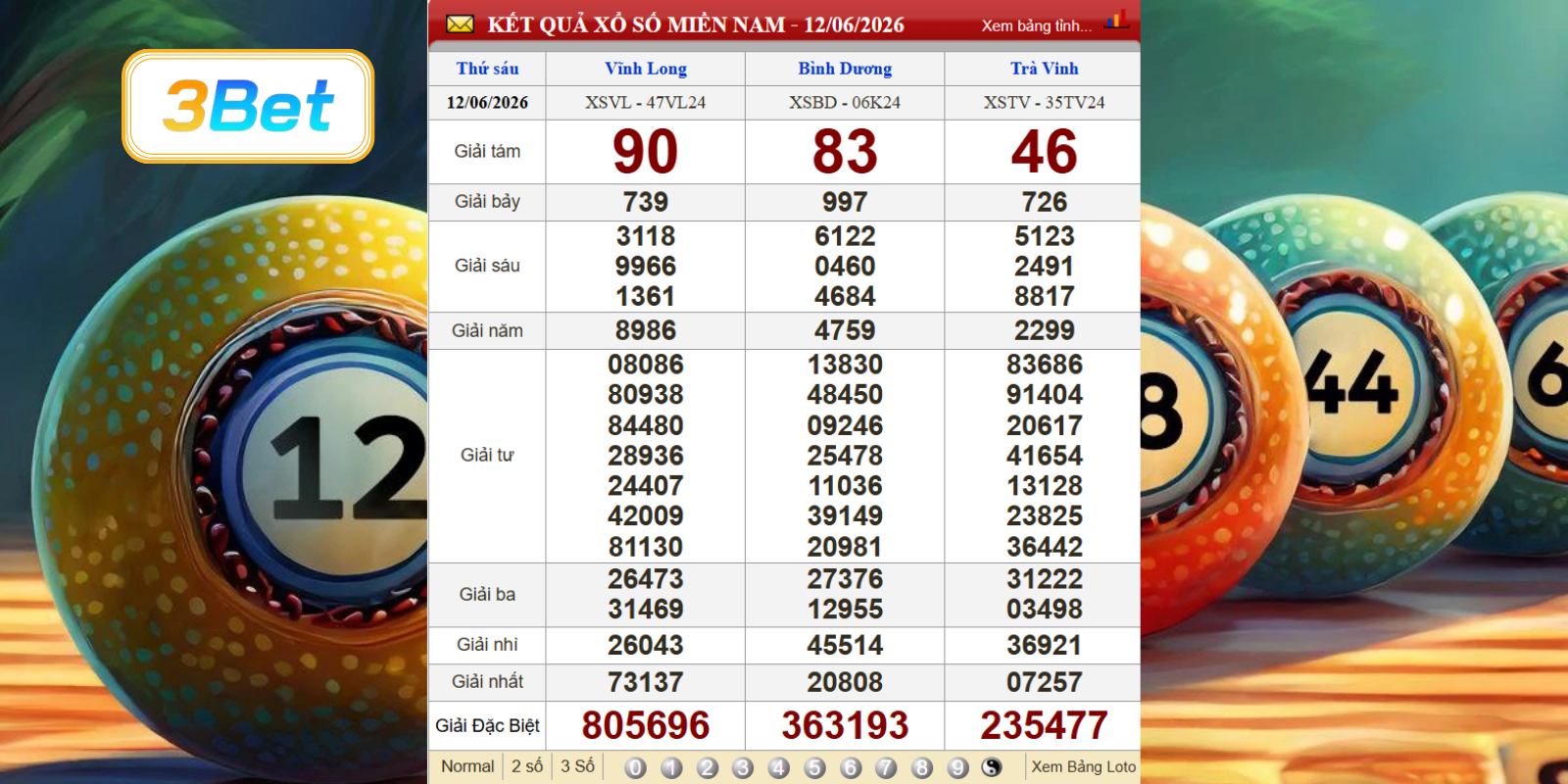The height and width of the screenshot is (784, 1568).
Task: Click giải nhì number 26043
Action: tap(646, 646)
